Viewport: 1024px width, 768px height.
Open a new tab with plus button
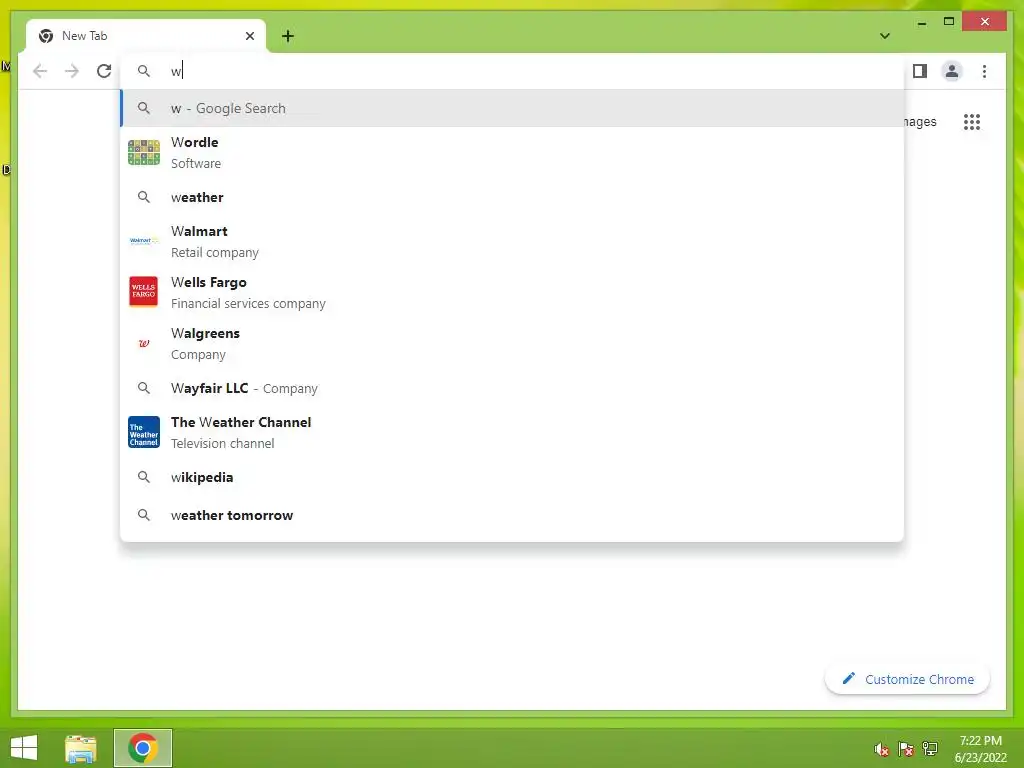click(x=288, y=36)
